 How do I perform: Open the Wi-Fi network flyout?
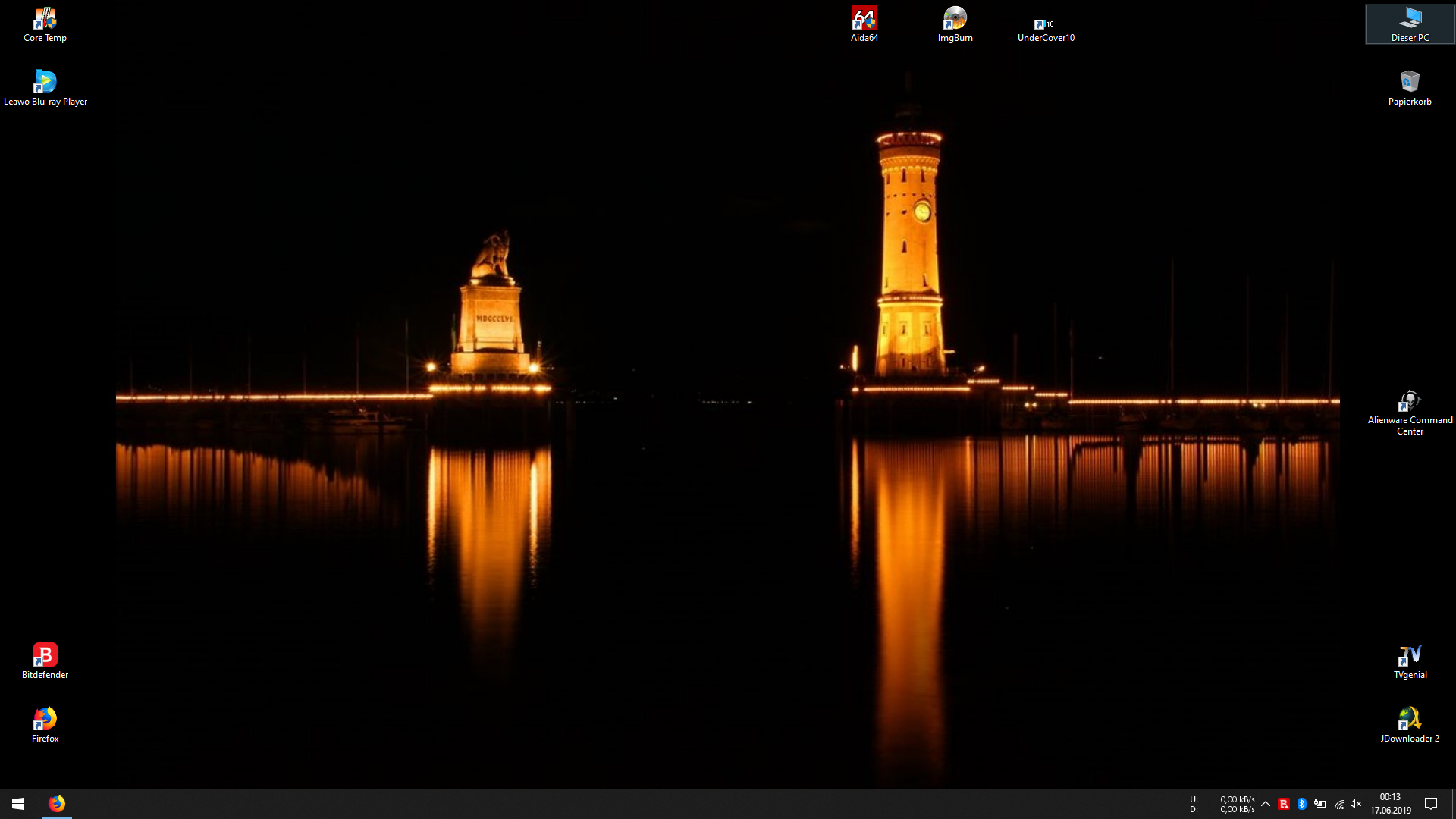click(x=1338, y=804)
